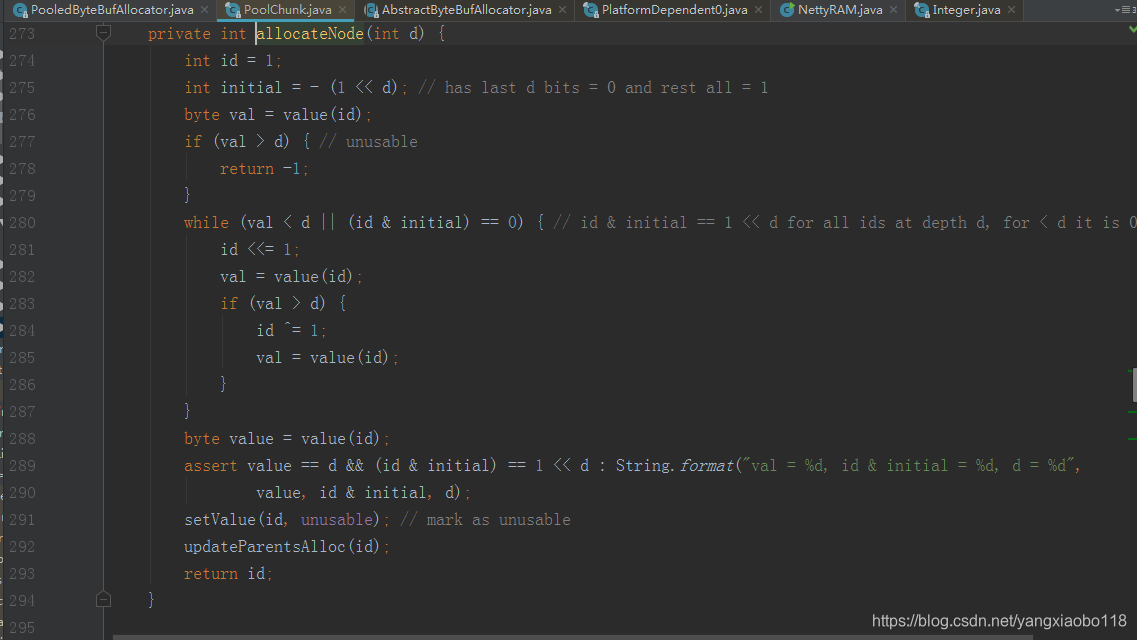Click "byte value = value(id);" on line 288
The height and width of the screenshot is (640, 1137).
click(287, 439)
